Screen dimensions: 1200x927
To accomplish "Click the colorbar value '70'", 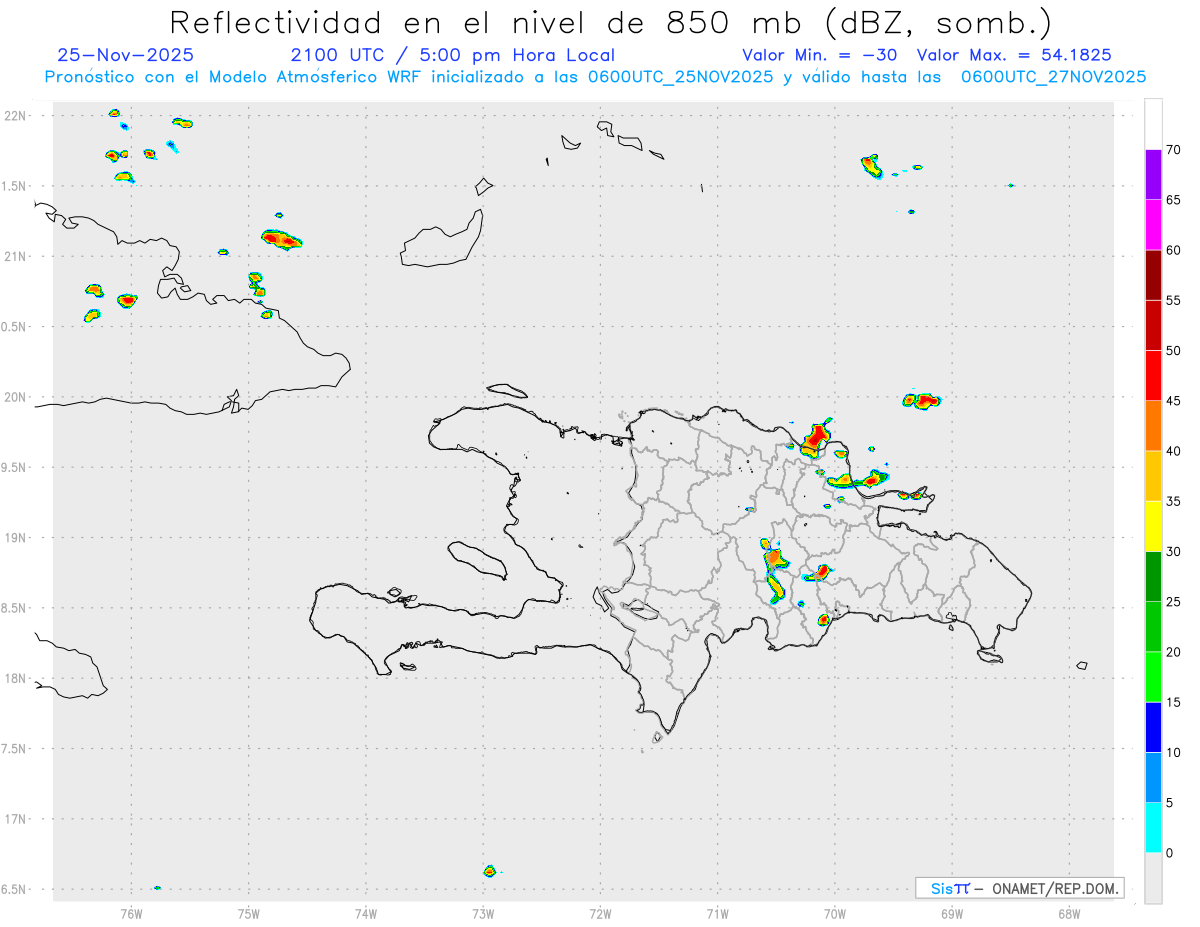I will (x=1173, y=150).
